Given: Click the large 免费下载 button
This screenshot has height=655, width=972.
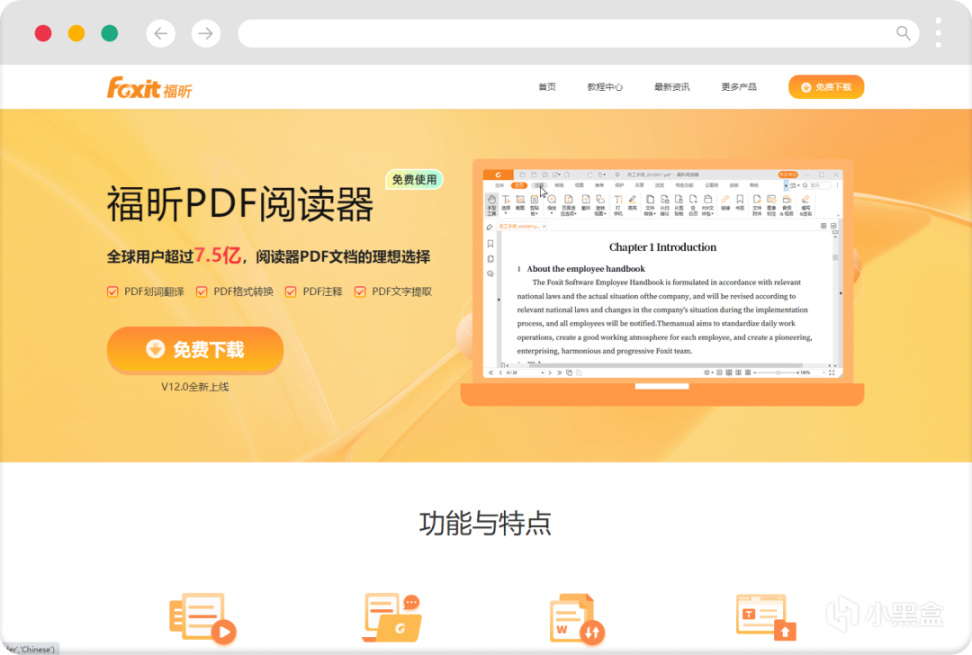Looking at the screenshot, I should tap(195, 349).
